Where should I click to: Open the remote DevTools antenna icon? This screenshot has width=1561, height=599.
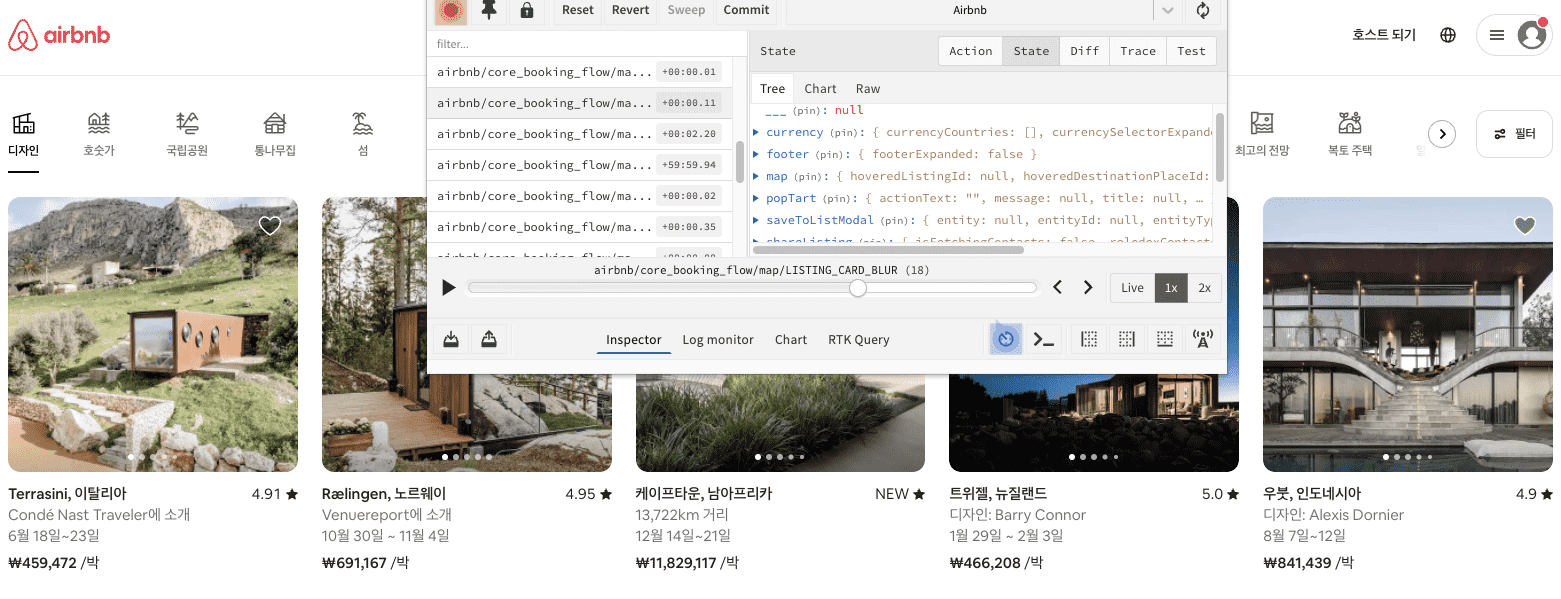coord(1203,340)
